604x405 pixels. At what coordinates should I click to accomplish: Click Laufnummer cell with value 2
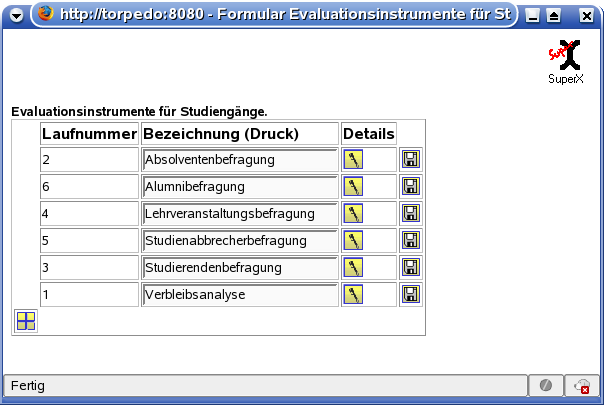pos(89,160)
